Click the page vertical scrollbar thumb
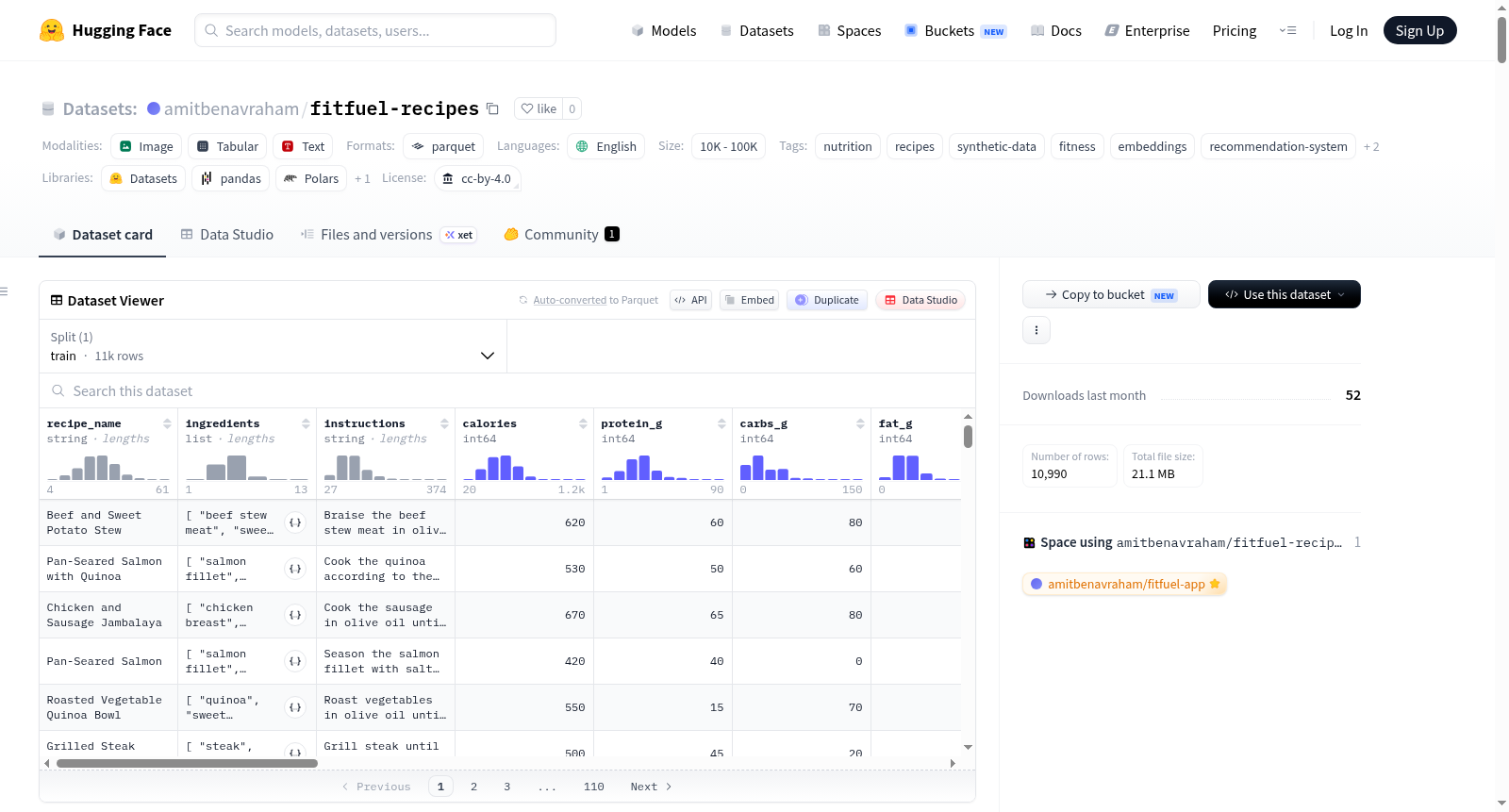1509x812 pixels. click(1501, 40)
